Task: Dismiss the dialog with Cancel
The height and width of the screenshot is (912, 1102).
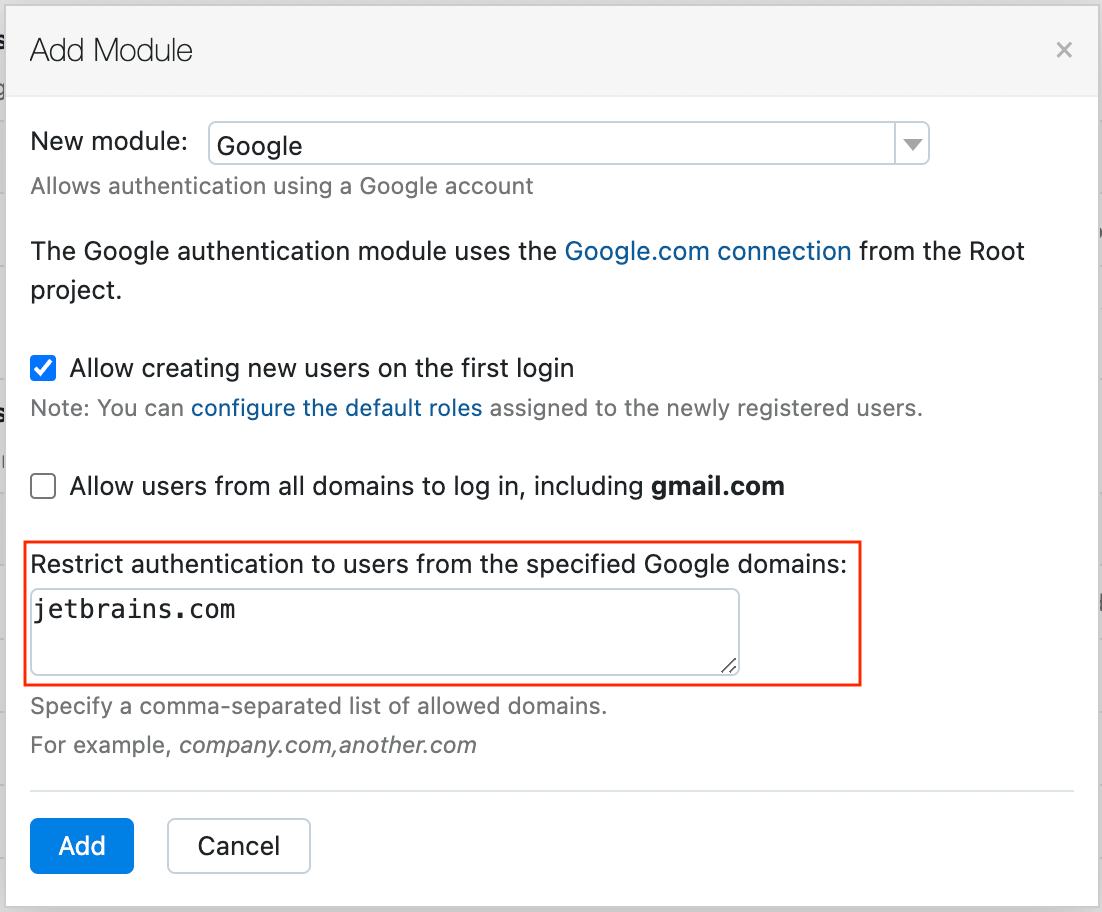Action: click(x=238, y=846)
